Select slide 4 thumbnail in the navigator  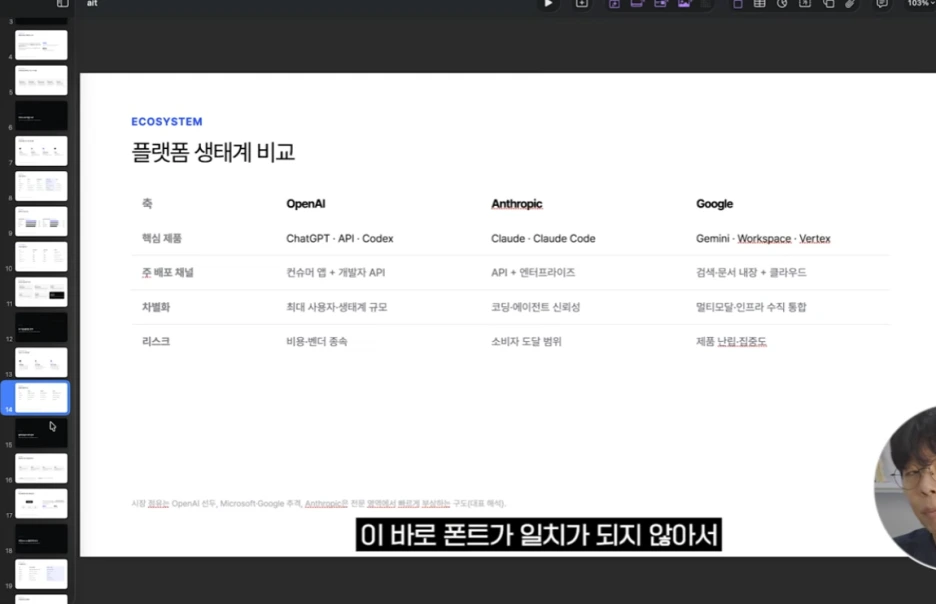pos(41,45)
